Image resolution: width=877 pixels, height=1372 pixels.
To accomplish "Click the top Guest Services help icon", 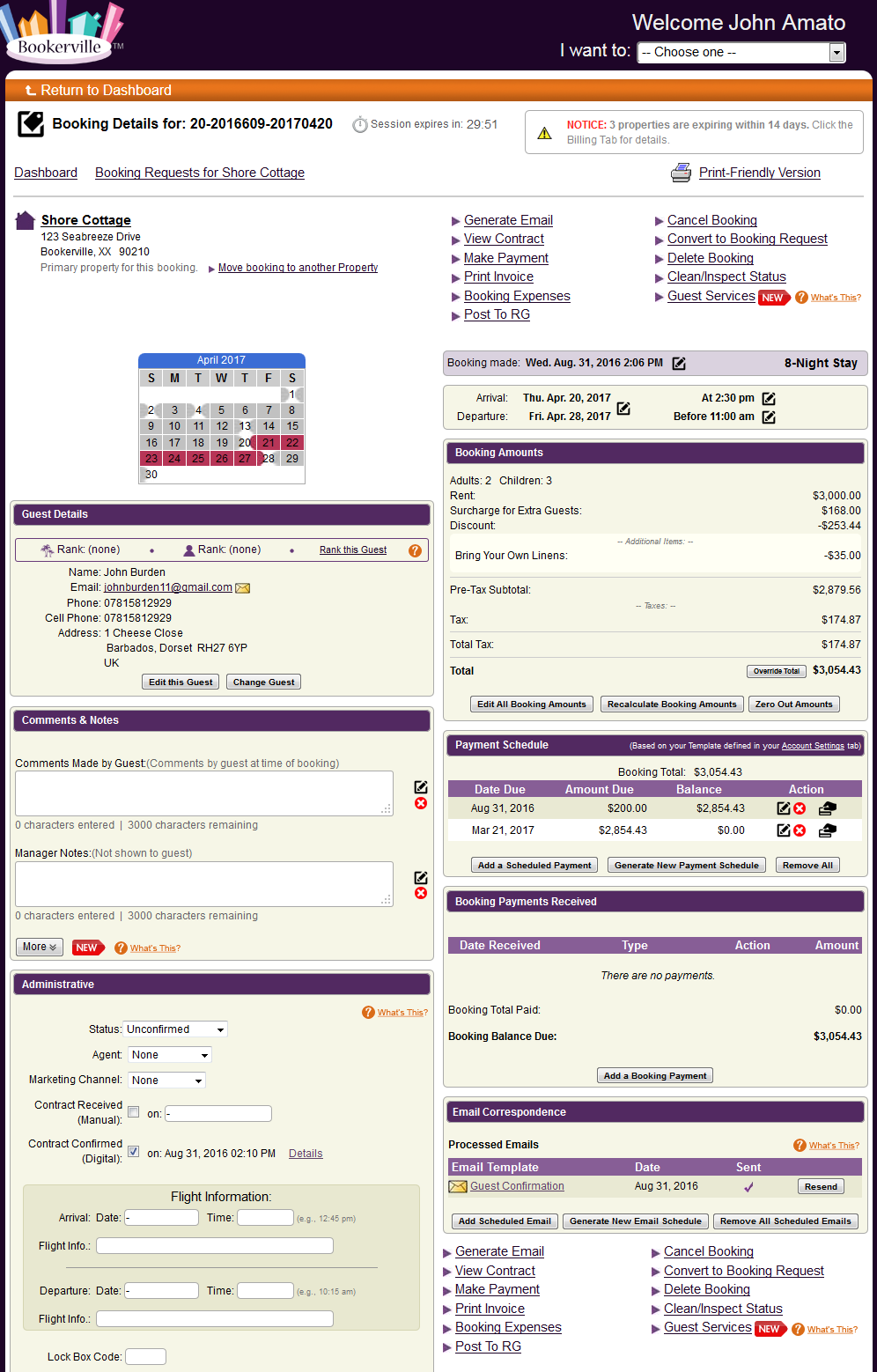I will click(x=801, y=298).
